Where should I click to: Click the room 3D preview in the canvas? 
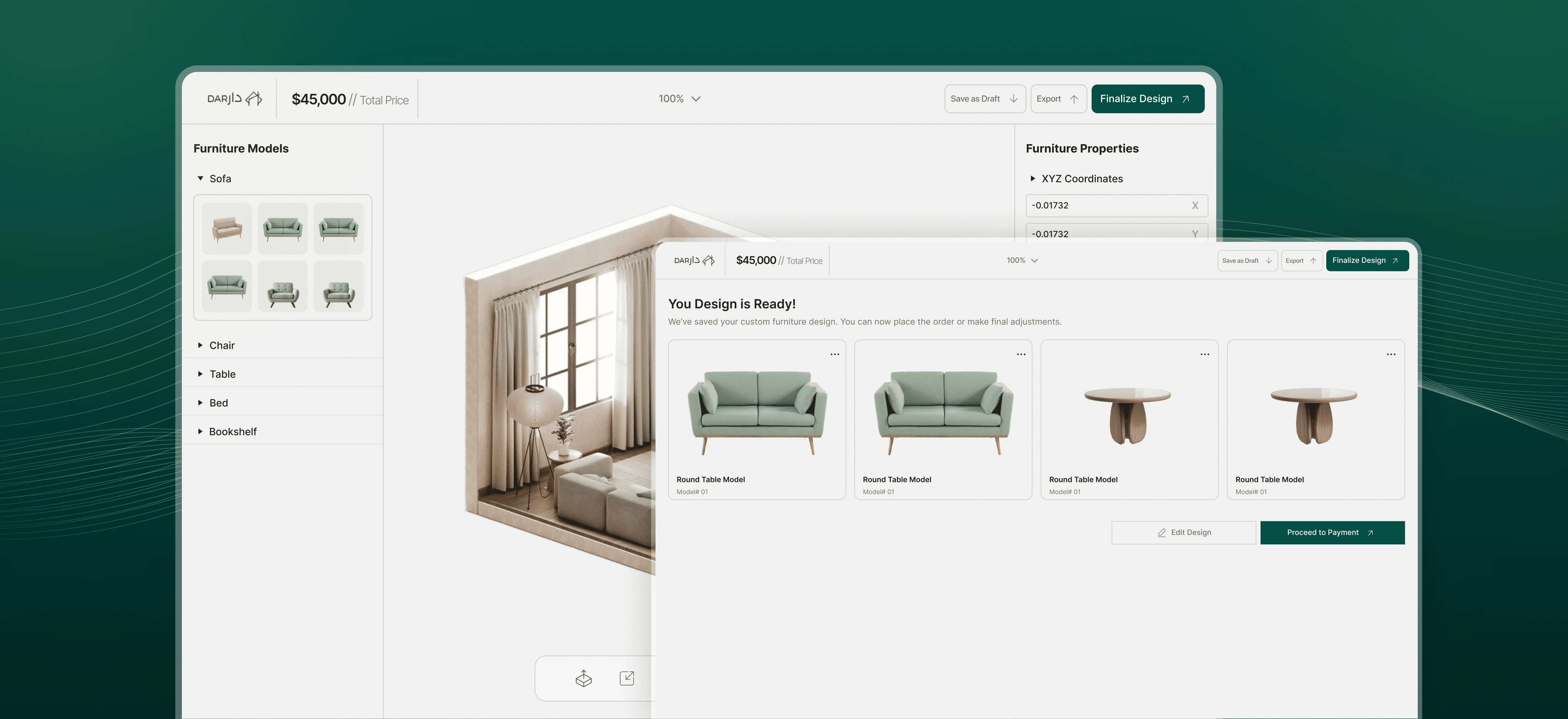560,390
